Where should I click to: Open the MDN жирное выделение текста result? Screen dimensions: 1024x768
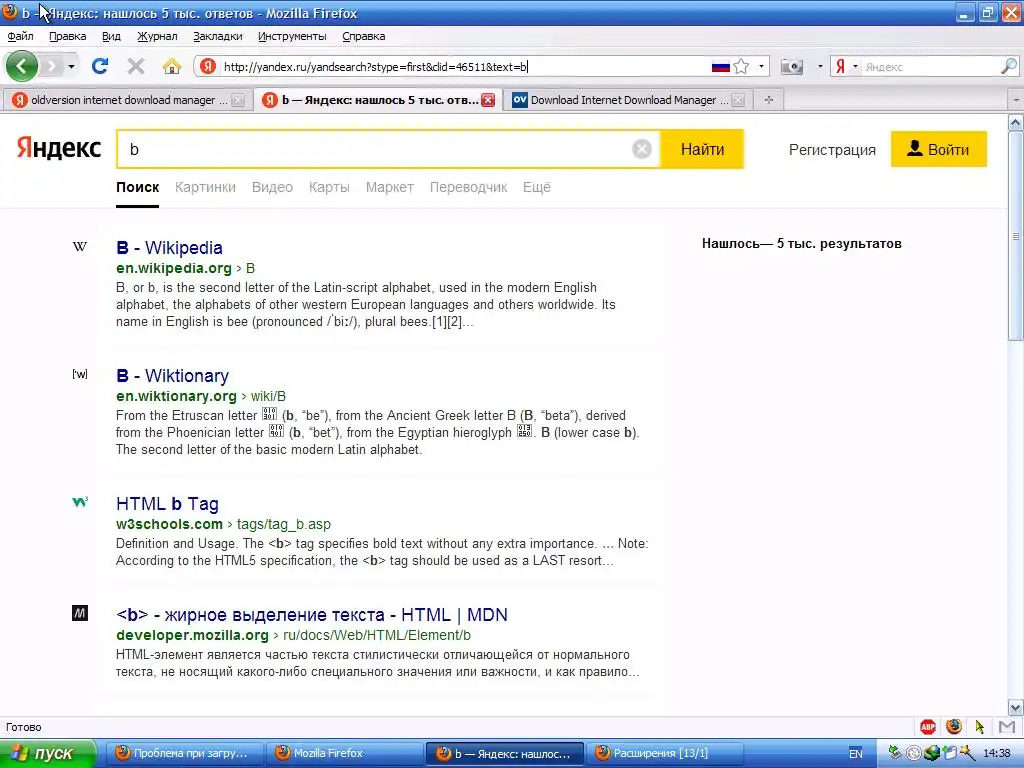[312, 615]
